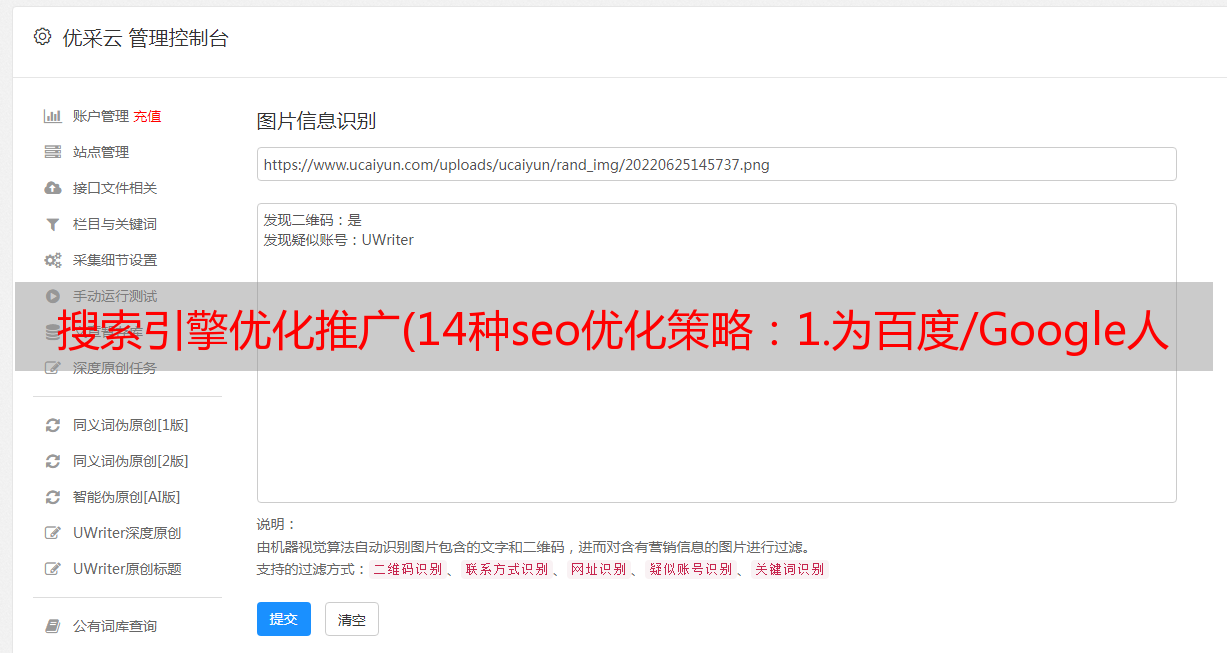Select the edit icon beside UWriter深度原创
The width and height of the screenshot is (1227, 653).
pyautogui.click(x=53, y=533)
